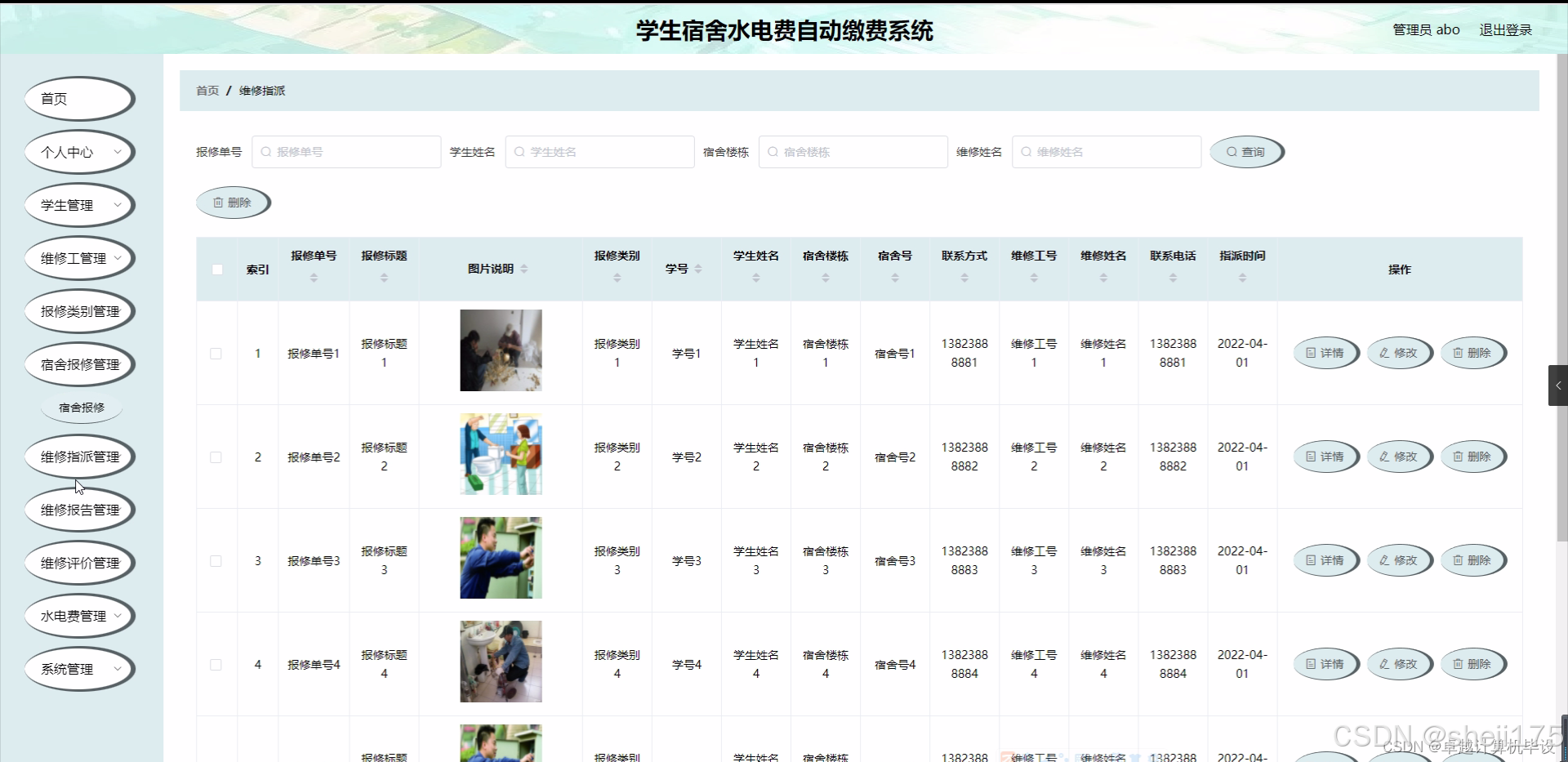Open the 维修报告管理 sidebar item
This screenshot has width=1568, height=762.
pos(79,509)
